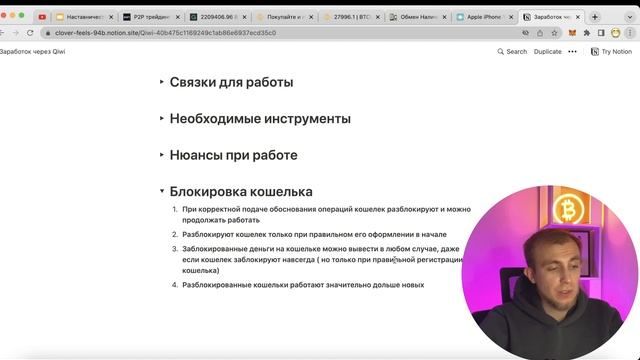Click the Необходимые инструменты heading
Screen dimensions: 640x360
tap(260, 119)
